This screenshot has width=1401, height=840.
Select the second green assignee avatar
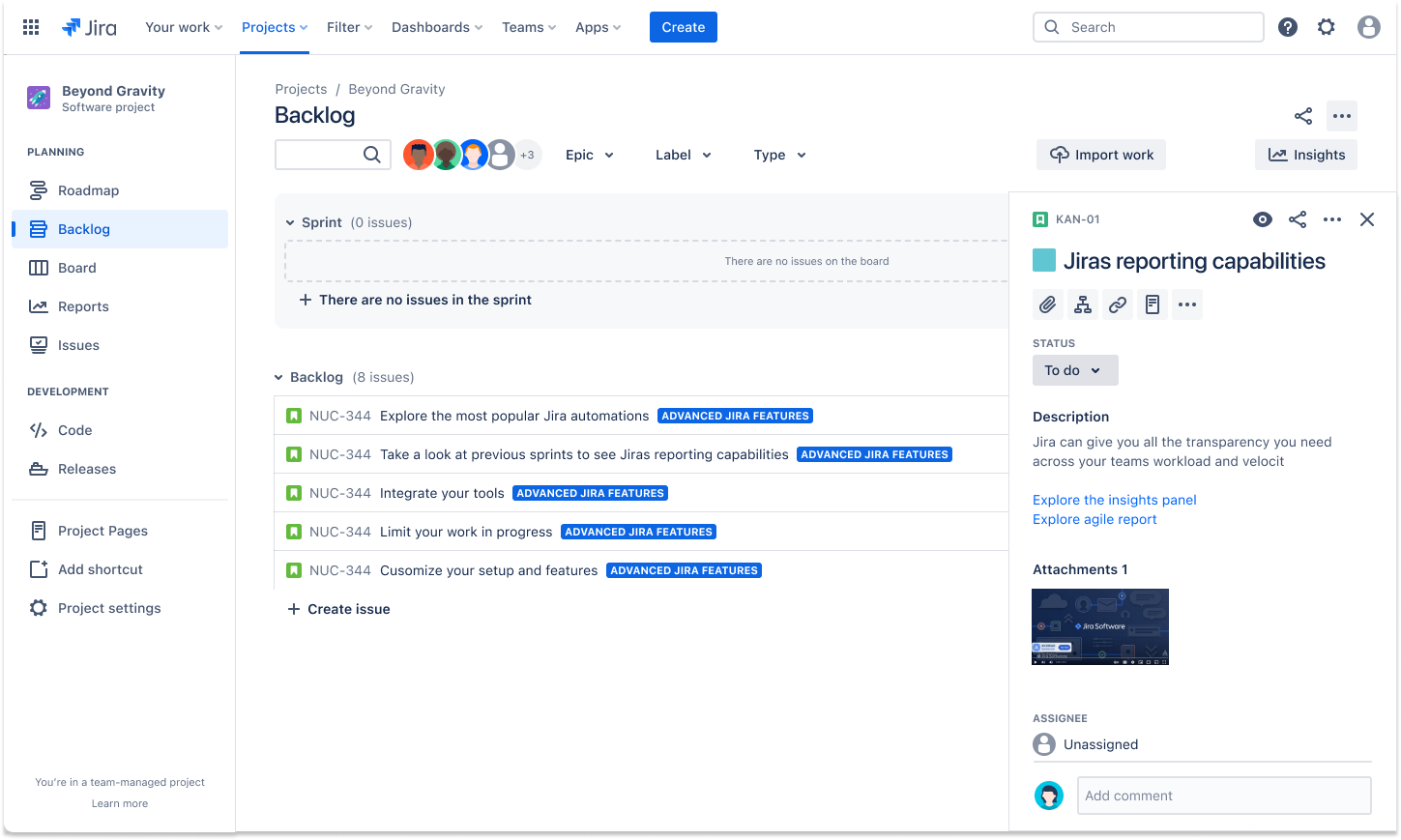tap(446, 155)
